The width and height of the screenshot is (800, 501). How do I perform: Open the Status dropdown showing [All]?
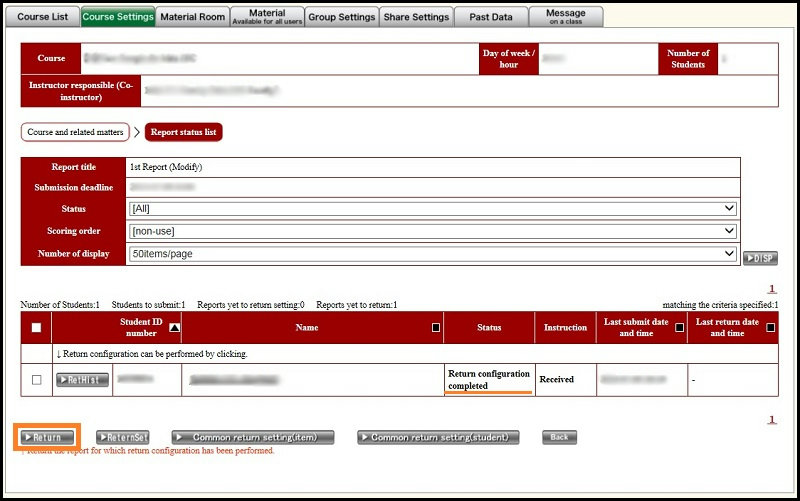tap(432, 208)
